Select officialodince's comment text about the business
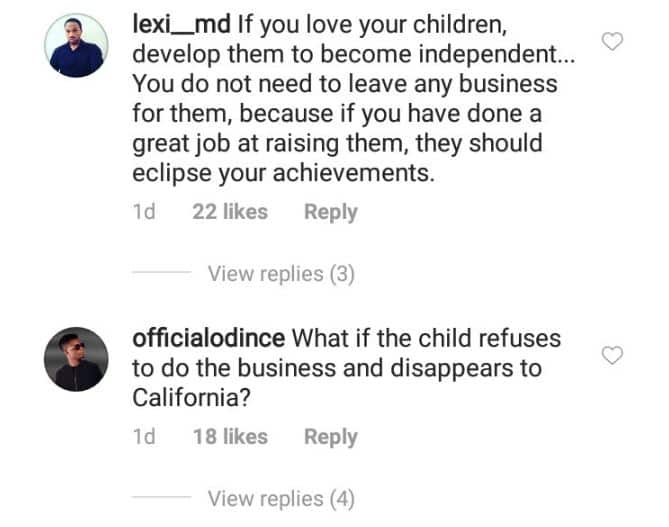 pos(340,368)
